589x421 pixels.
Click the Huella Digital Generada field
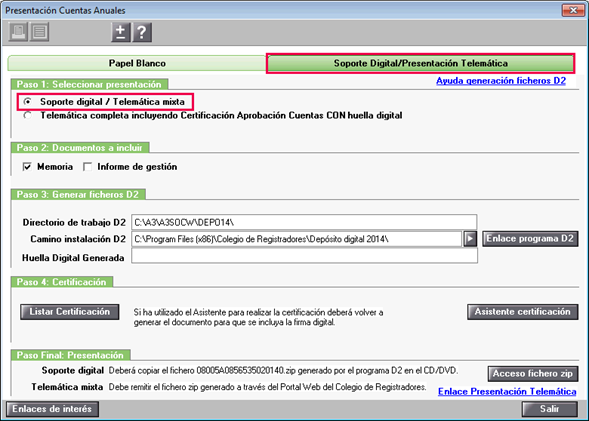click(x=304, y=256)
